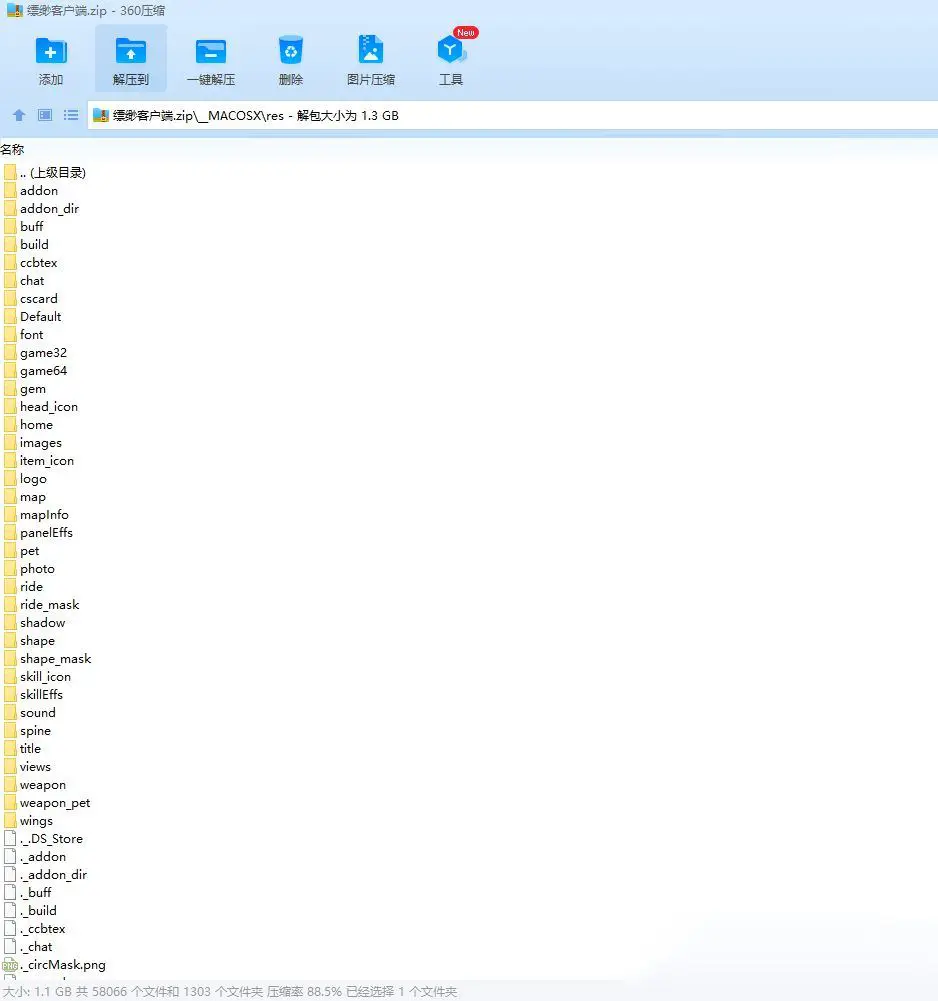938x1001 pixels.
Task: Select the head_icon folder icon
Action: [10, 407]
